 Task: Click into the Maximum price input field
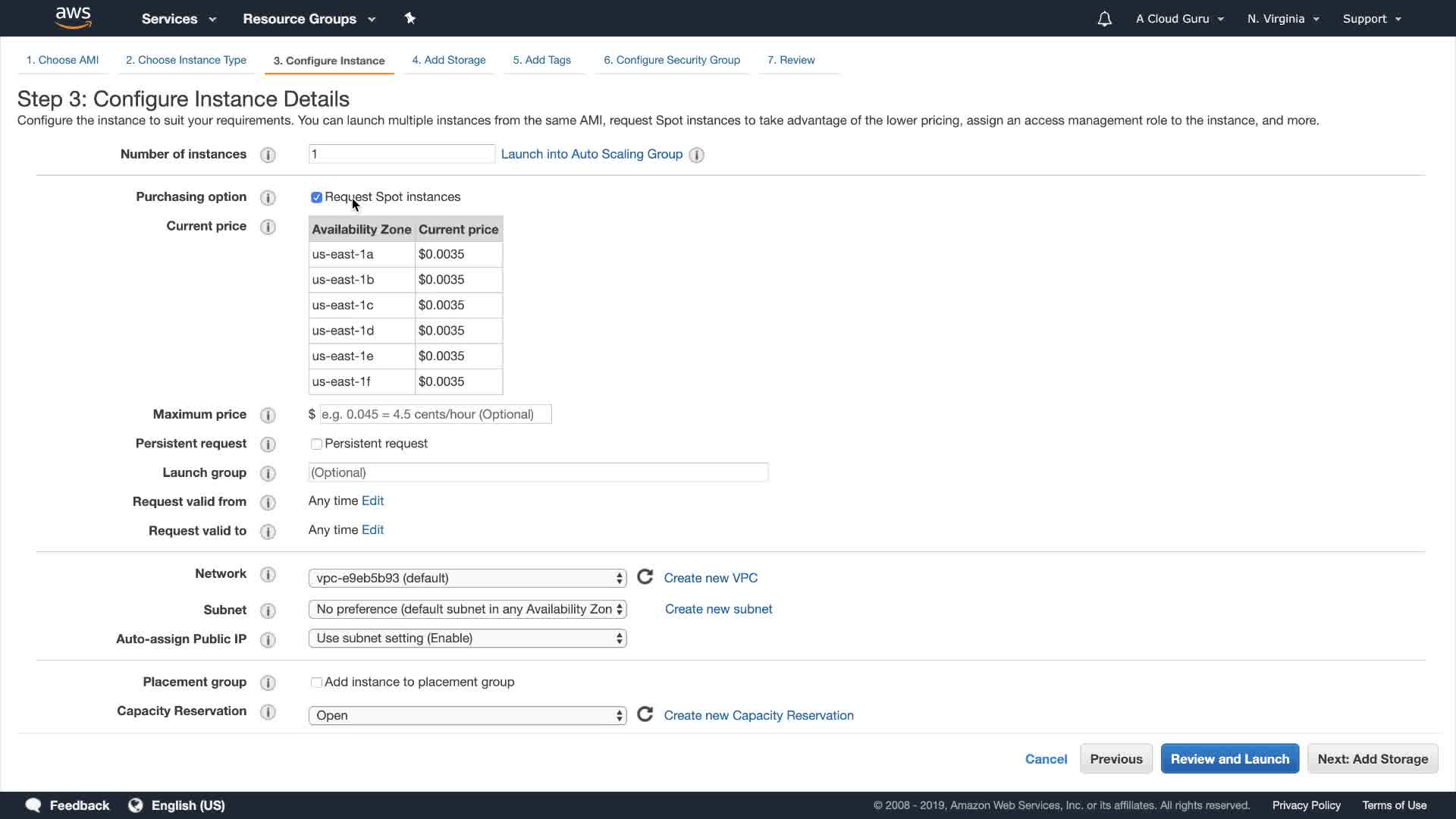[x=435, y=415]
